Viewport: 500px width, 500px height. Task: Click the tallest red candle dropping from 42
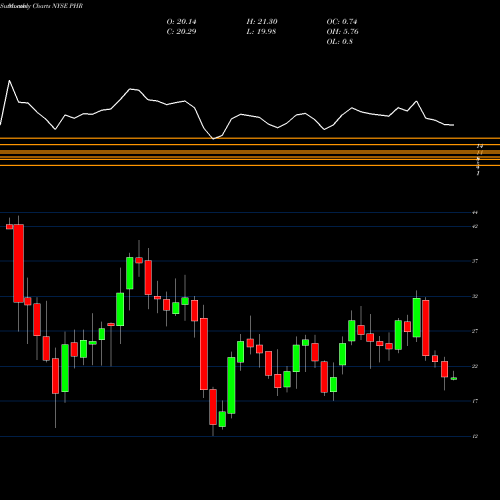point(19,263)
